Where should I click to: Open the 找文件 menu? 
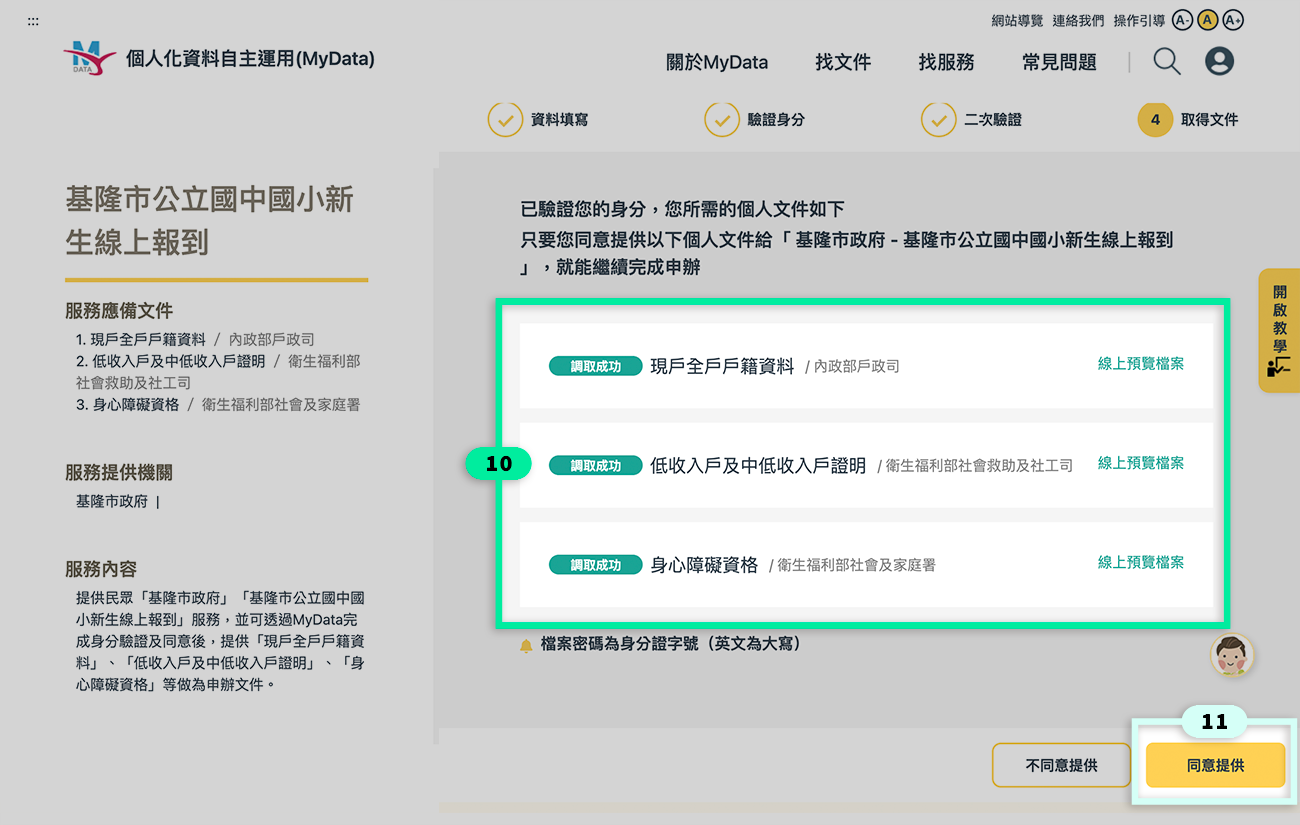pyautogui.click(x=843, y=62)
